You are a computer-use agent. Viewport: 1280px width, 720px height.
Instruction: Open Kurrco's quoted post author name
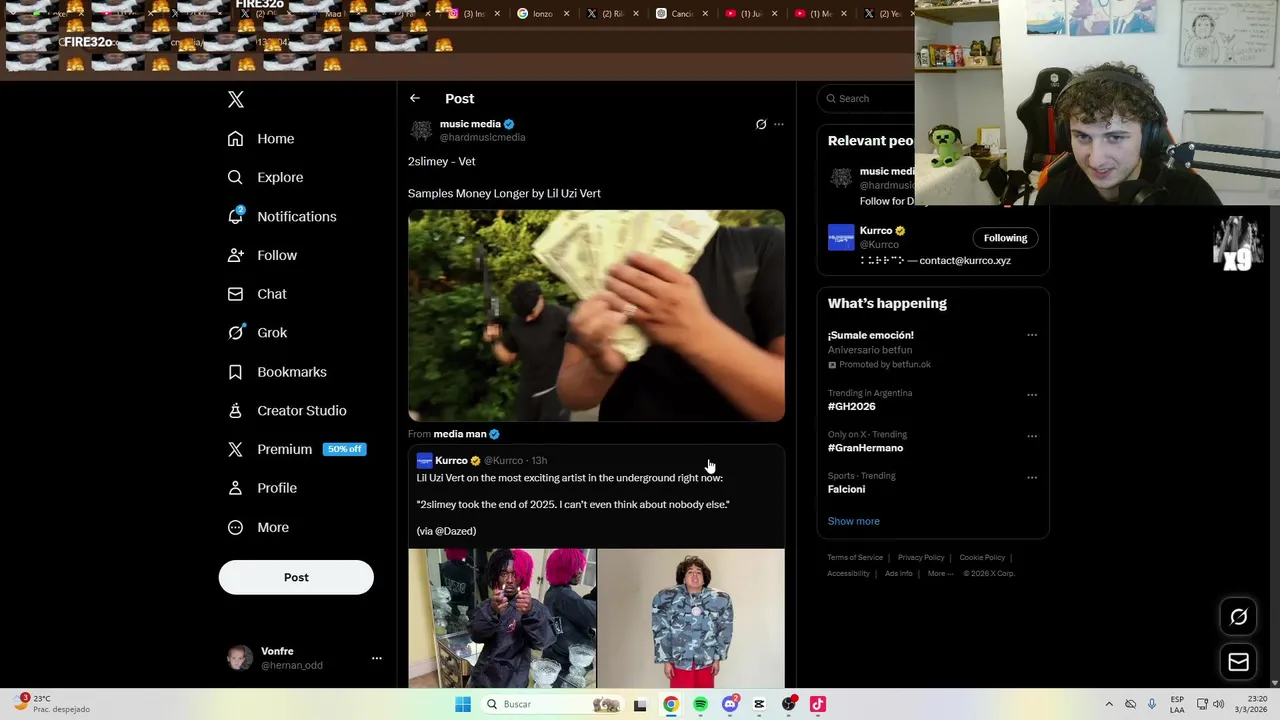[451, 461]
